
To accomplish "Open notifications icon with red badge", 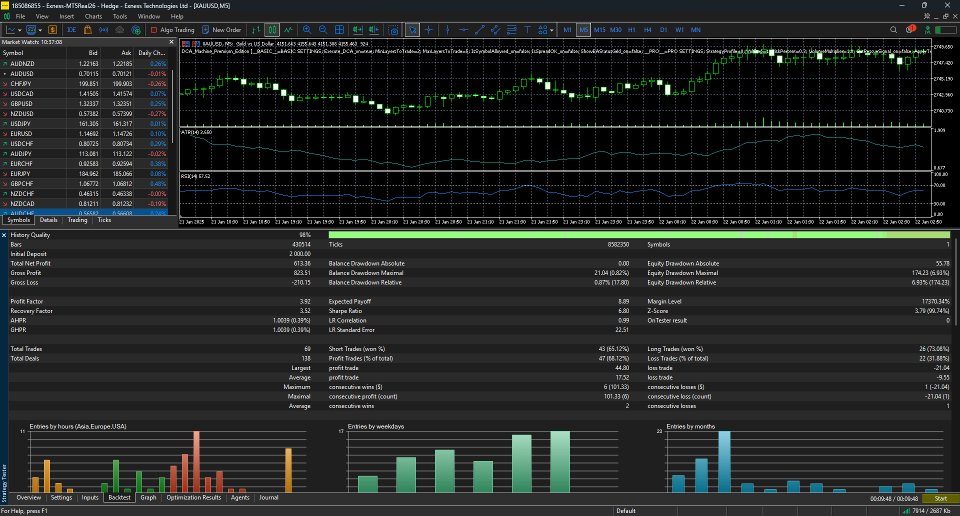I will (911, 29).
